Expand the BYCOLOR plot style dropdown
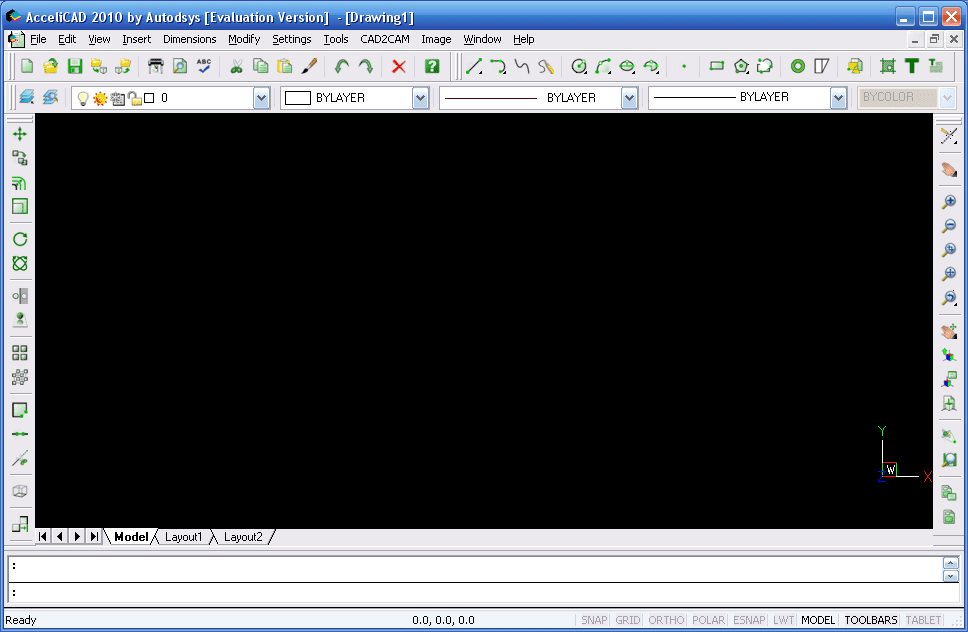This screenshot has height=632, width=968. tap(947, 98)
